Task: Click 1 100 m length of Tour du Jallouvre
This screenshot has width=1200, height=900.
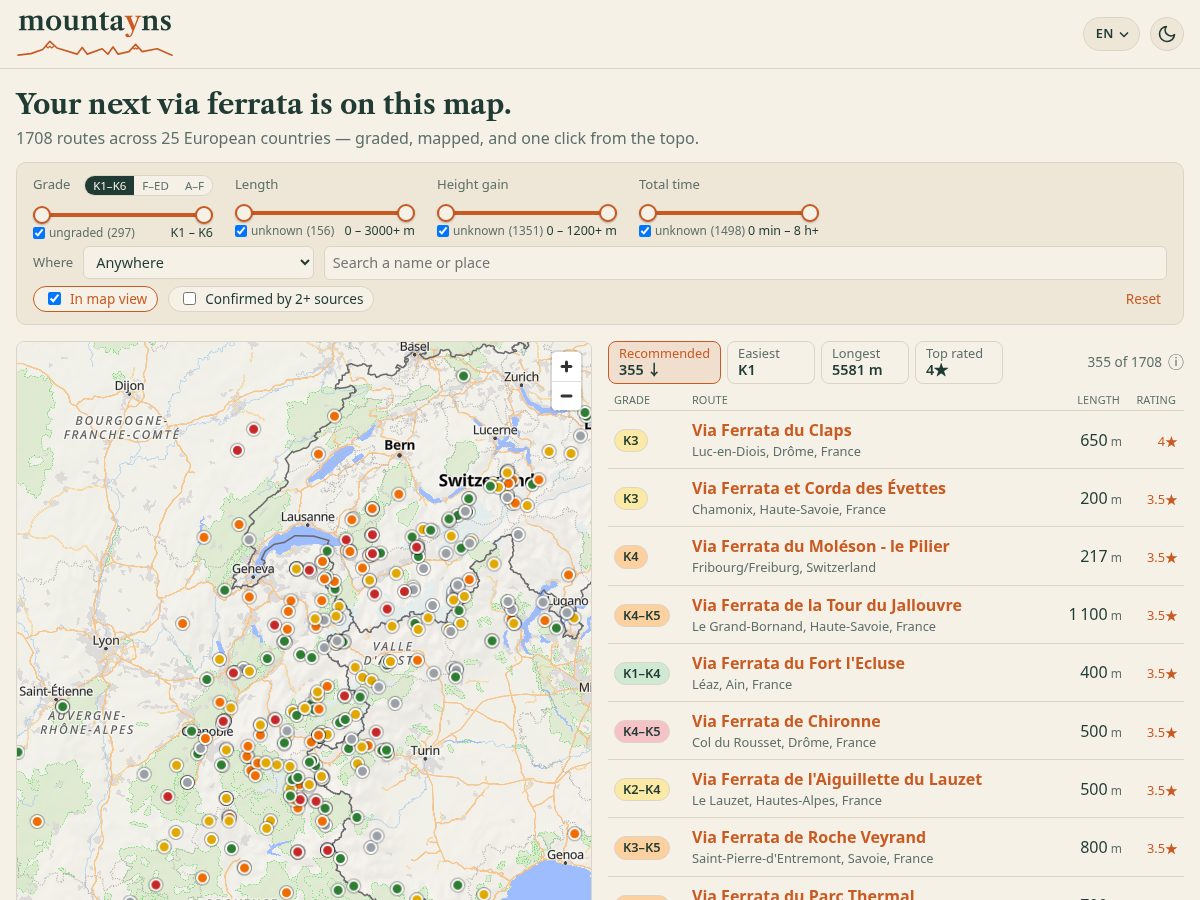Action: pos(1095,614)
